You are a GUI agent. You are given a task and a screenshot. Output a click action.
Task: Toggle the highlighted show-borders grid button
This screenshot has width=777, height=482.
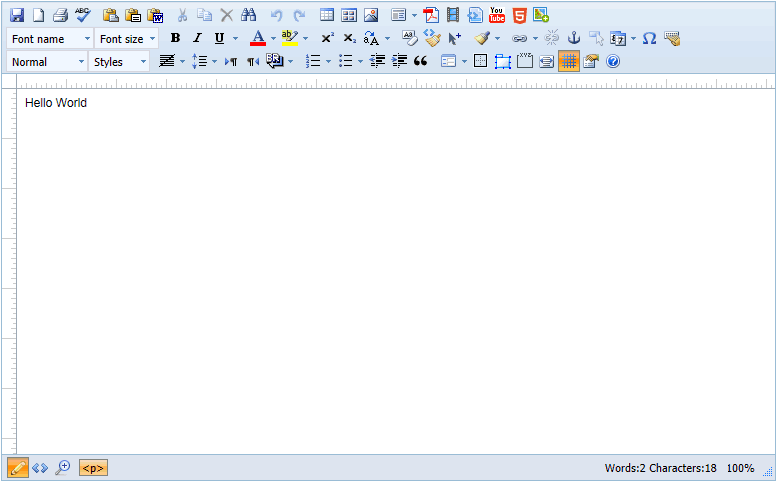[x=568, y=61]
